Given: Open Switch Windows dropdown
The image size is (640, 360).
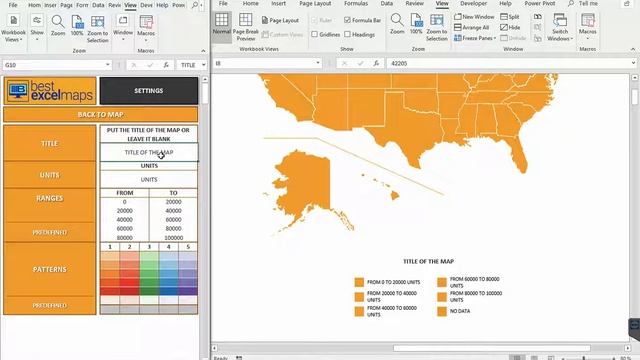Looking at the screenshot, I should 560,27.
